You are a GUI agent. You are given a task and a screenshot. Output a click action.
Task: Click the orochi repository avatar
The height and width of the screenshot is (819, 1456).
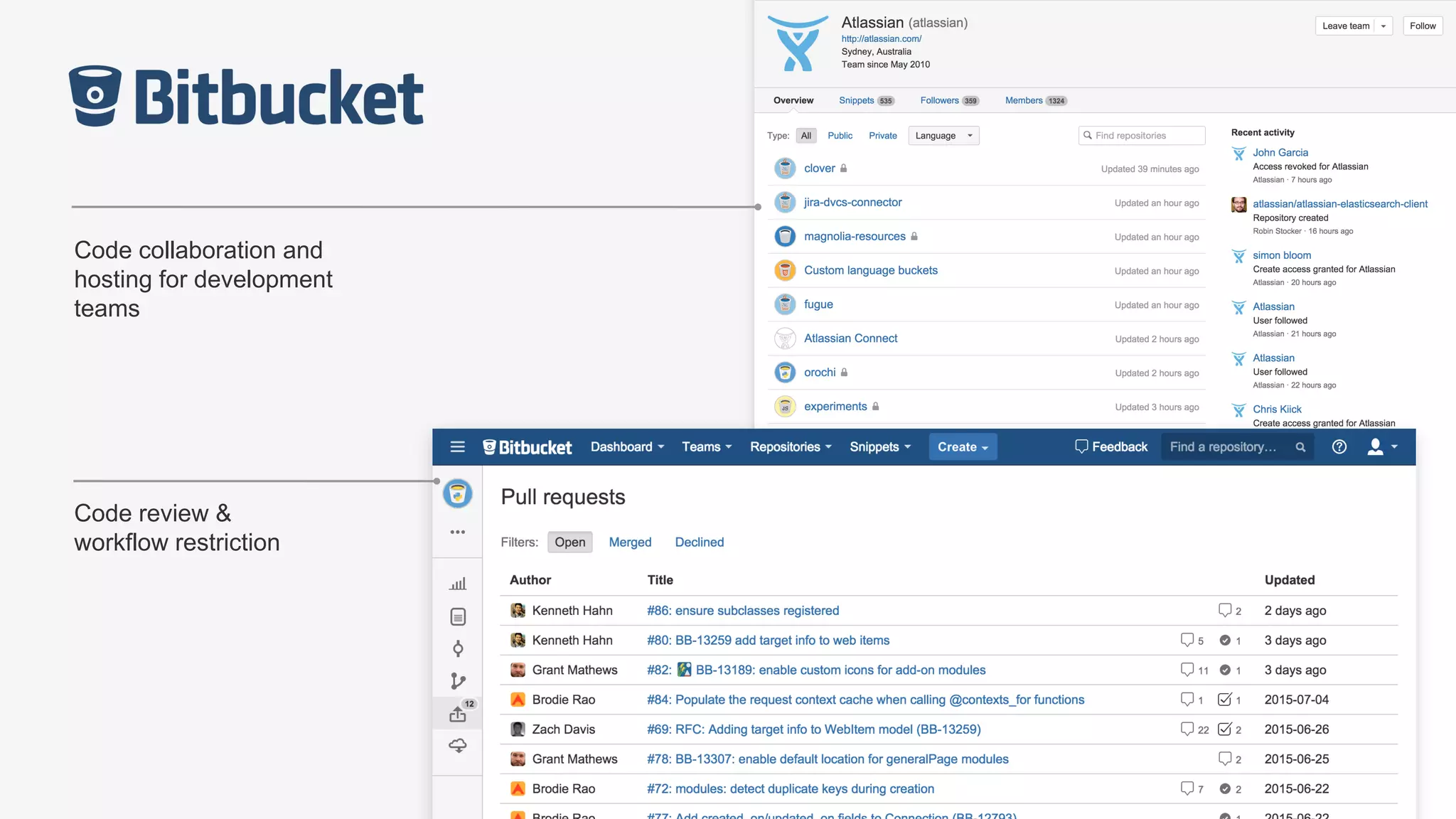(x=785, y=373)
